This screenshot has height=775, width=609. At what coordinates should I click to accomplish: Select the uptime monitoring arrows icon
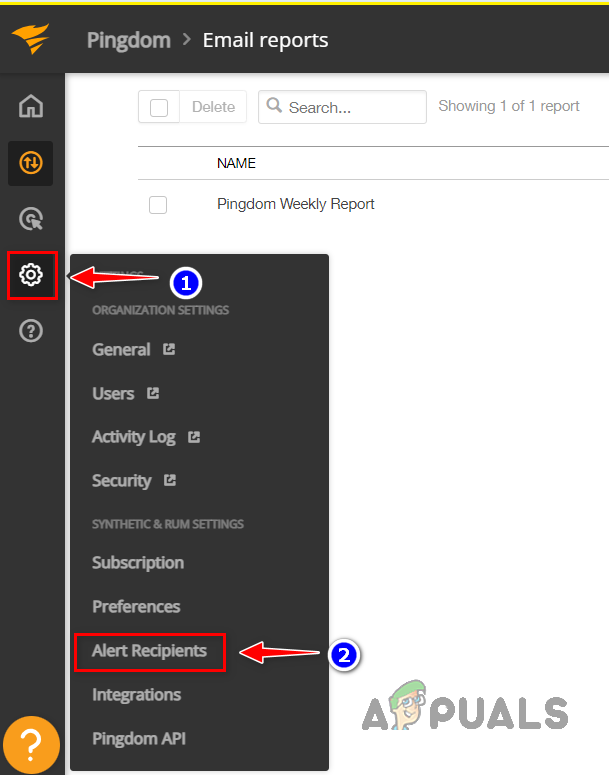[x=31, y=163]
